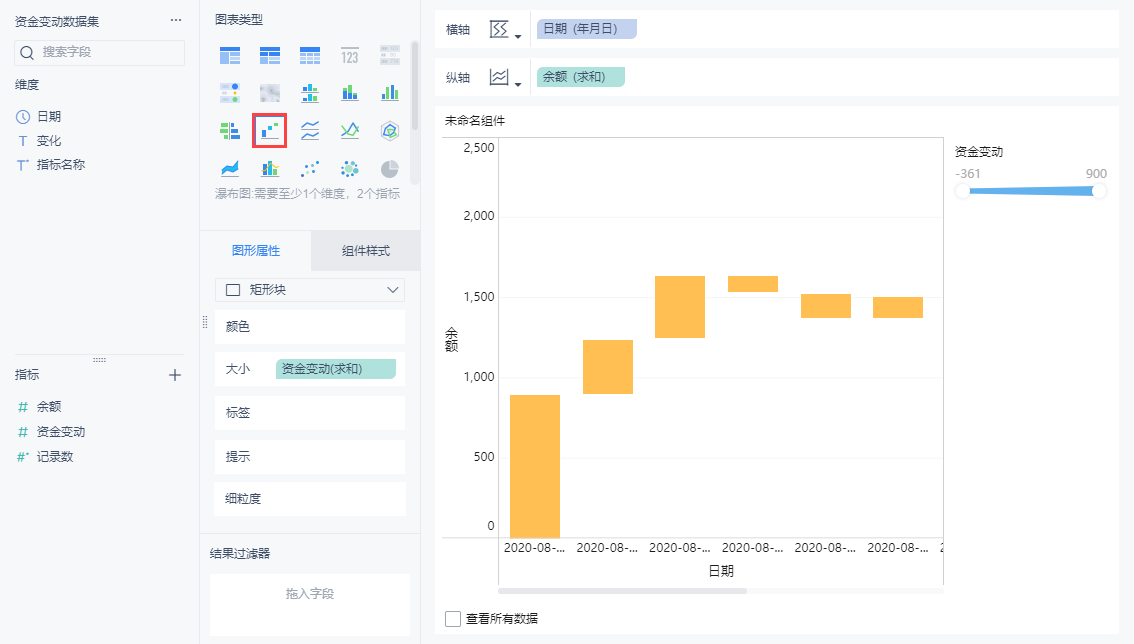The width and height of the screenshot is (1134, 644).
Task: Click the 标签 attribute box
Action: 310,412
